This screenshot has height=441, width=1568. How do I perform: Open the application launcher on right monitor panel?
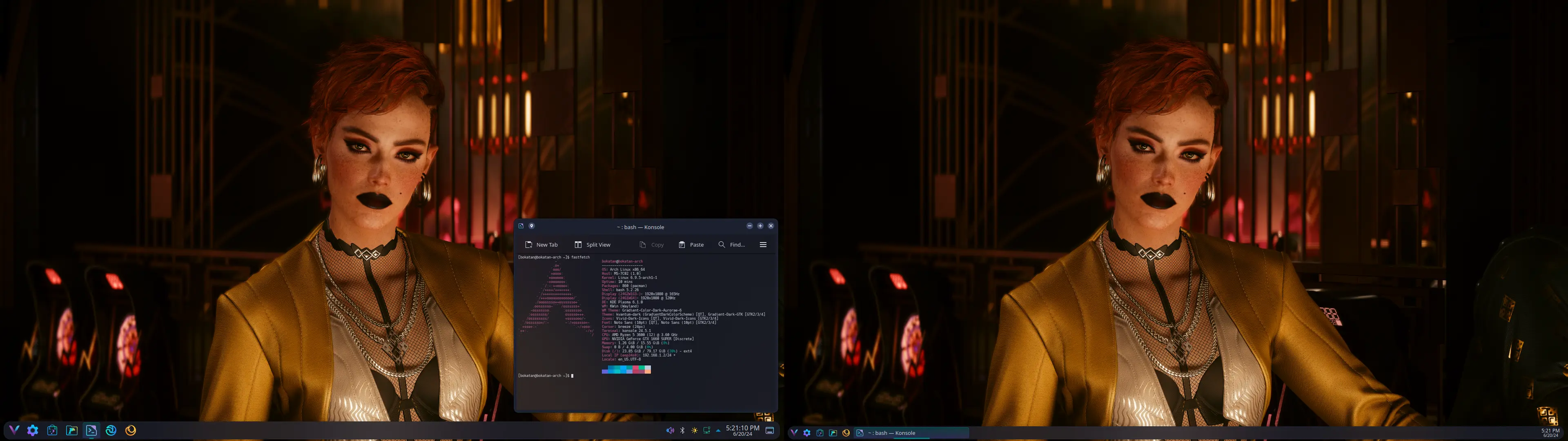coord(794,432)
